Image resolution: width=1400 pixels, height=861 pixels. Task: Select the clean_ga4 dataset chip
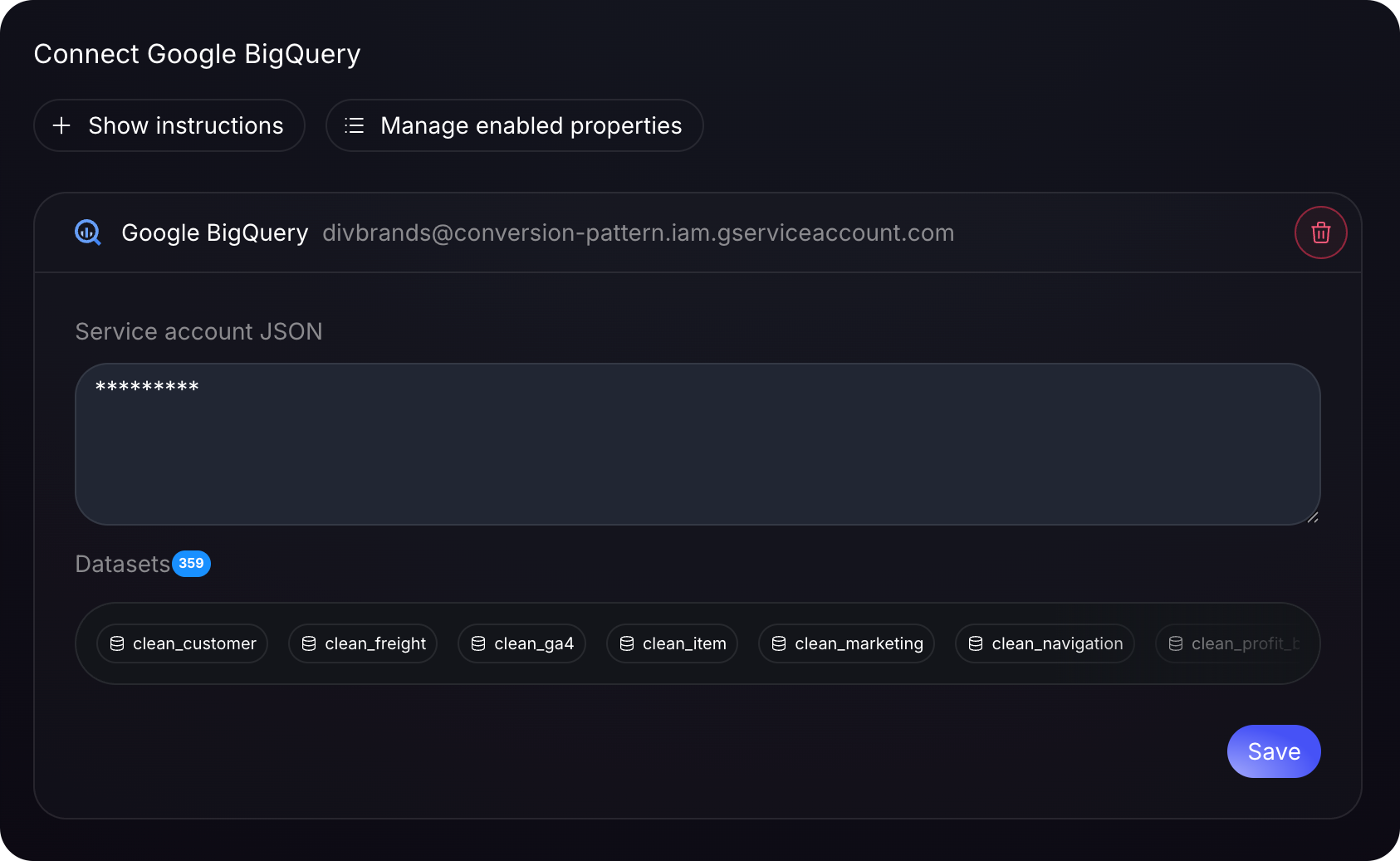click(521, 643)
